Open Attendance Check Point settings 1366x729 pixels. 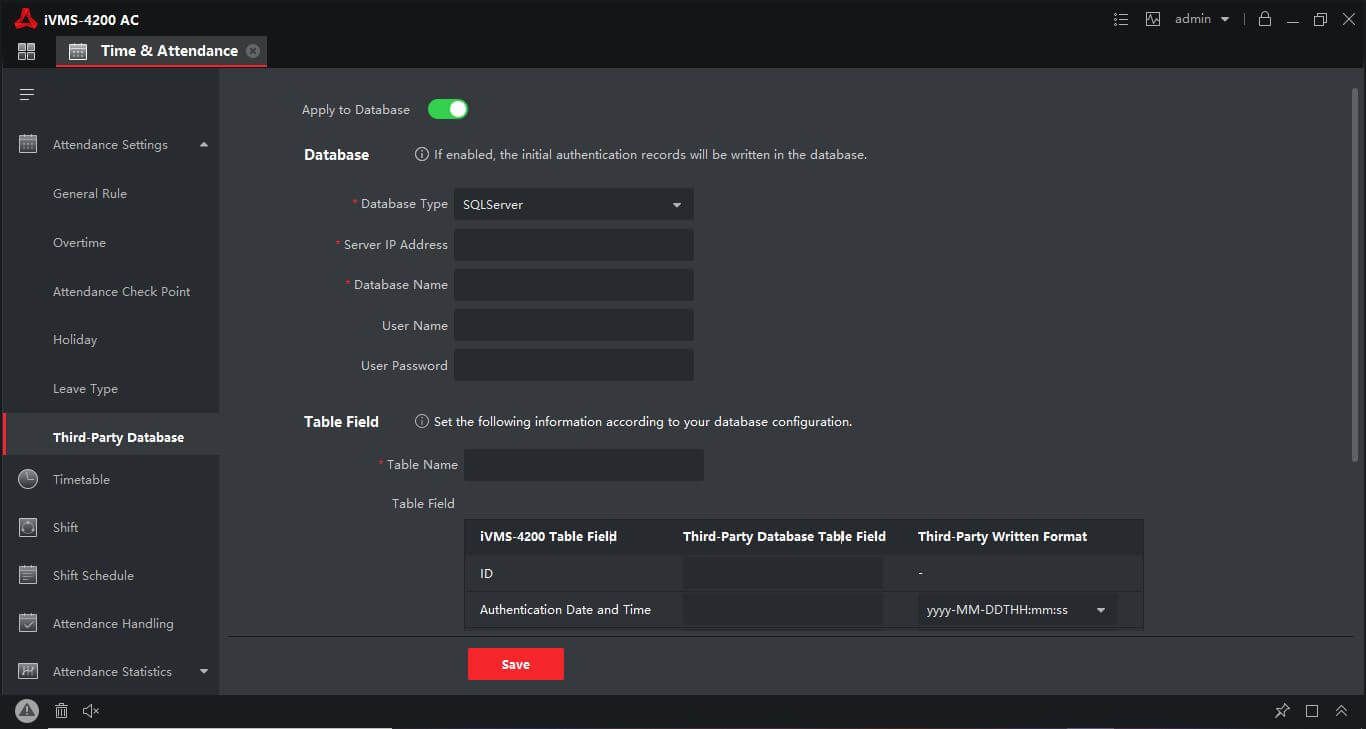coord(121,292)
